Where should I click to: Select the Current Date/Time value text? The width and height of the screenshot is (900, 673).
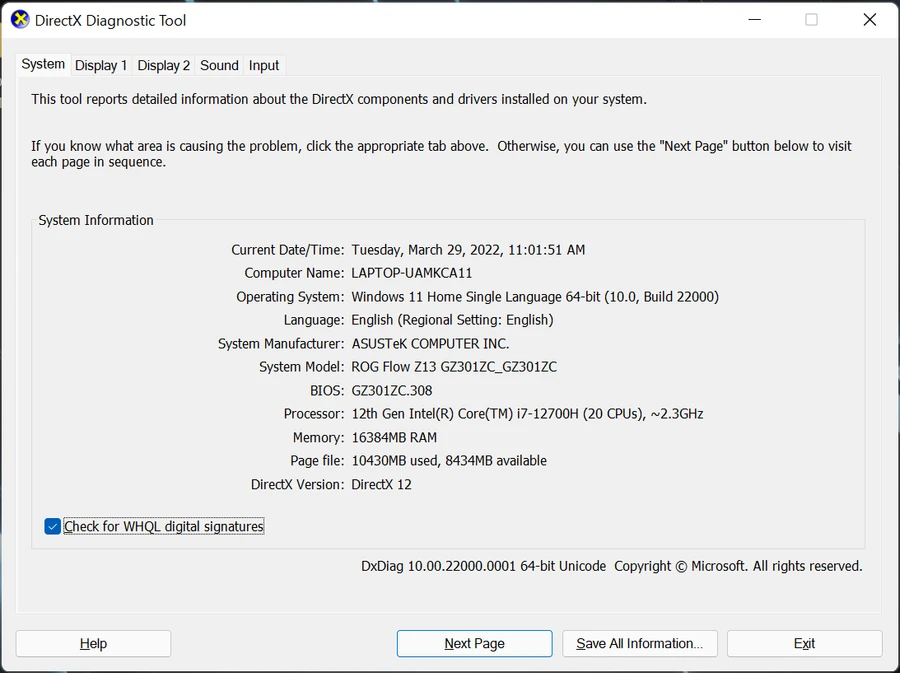coord(468,250)
